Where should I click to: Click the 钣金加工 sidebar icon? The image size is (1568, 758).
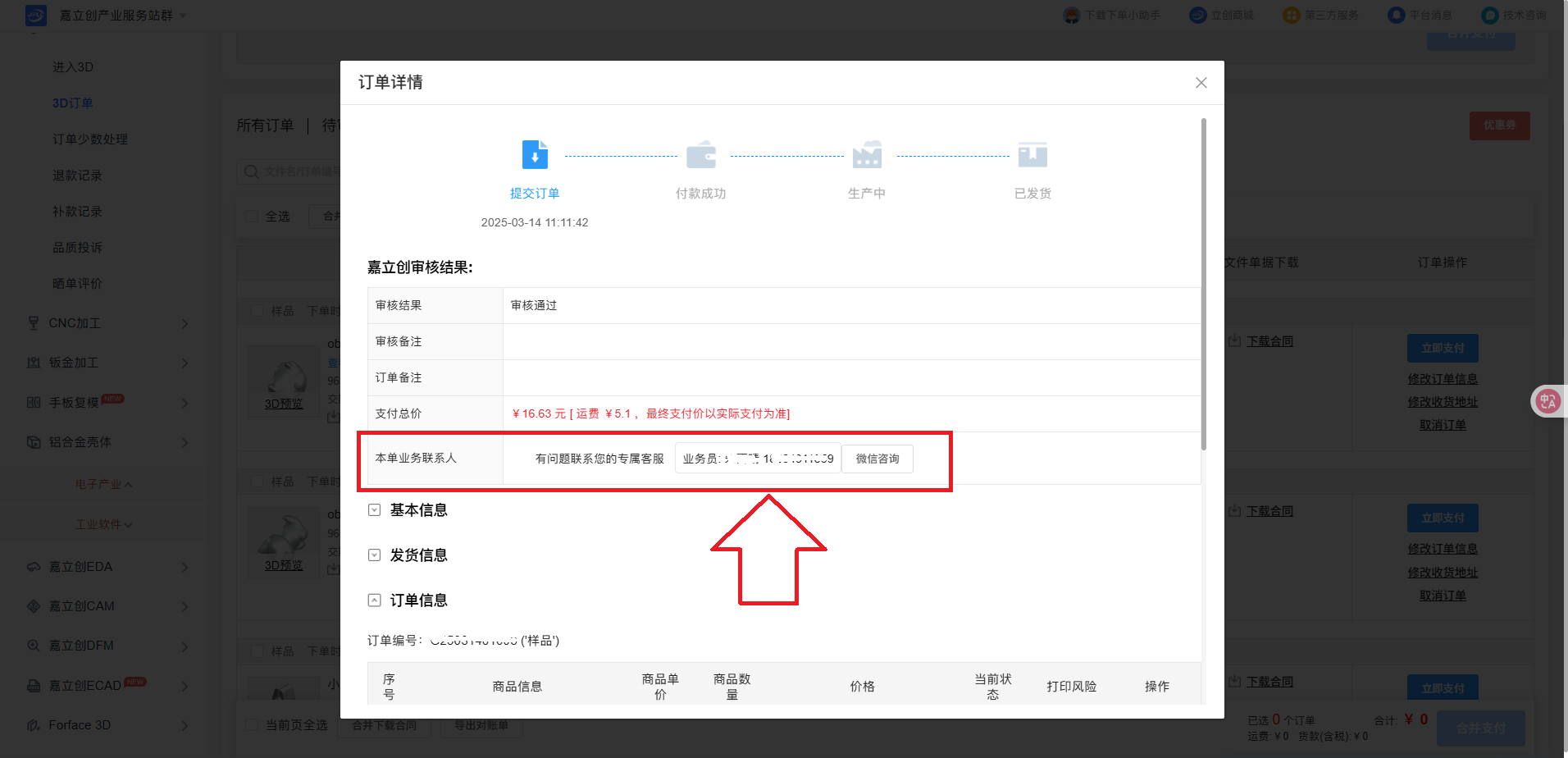pyautogui.click(x=34, y=363)
